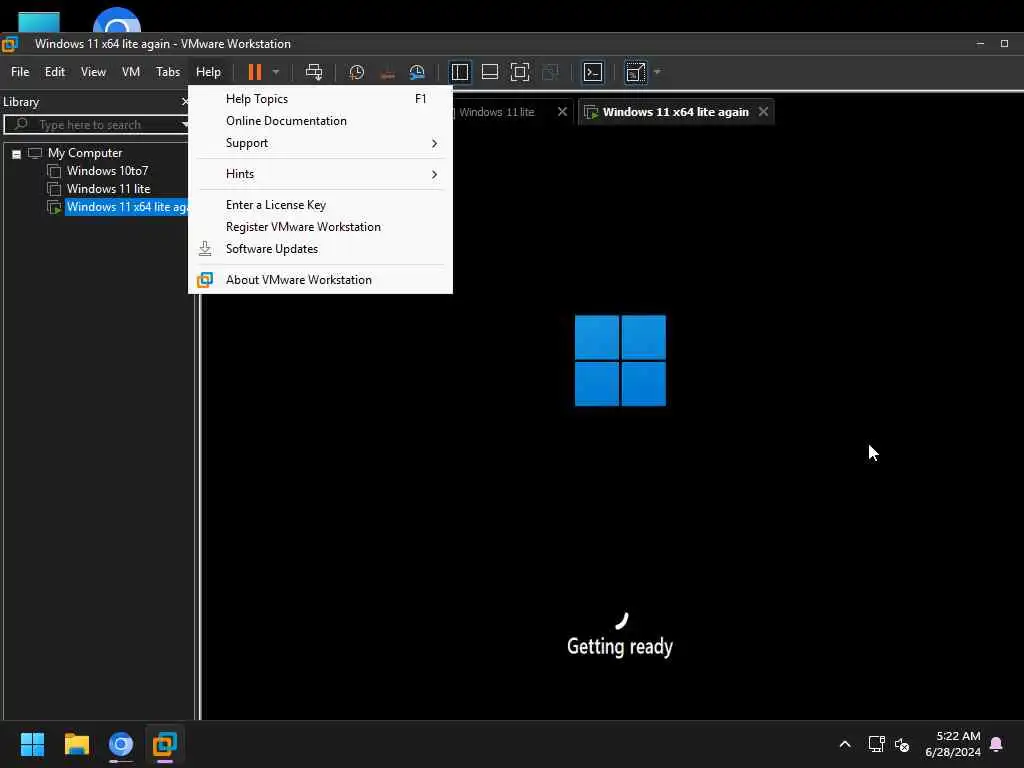Choose Help Topics from the Help menu
1024x768 pixels.
(x=320, y=99)
